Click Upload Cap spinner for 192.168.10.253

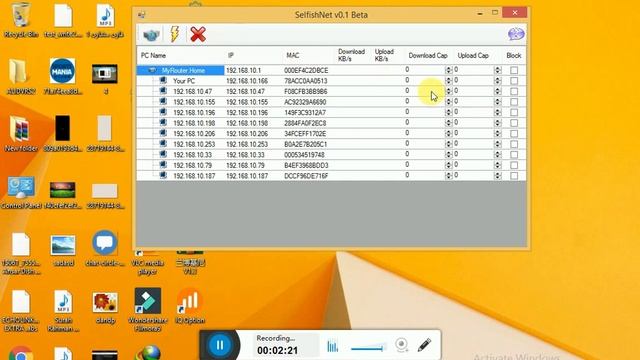498,144
